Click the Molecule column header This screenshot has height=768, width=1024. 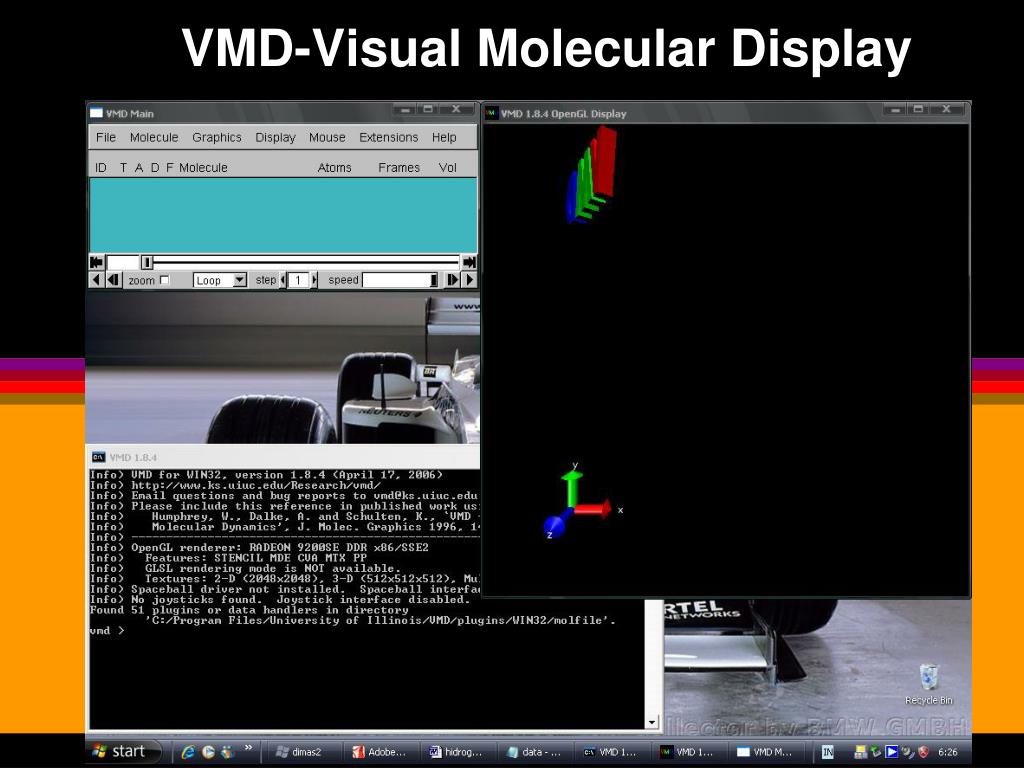[203, 168]
